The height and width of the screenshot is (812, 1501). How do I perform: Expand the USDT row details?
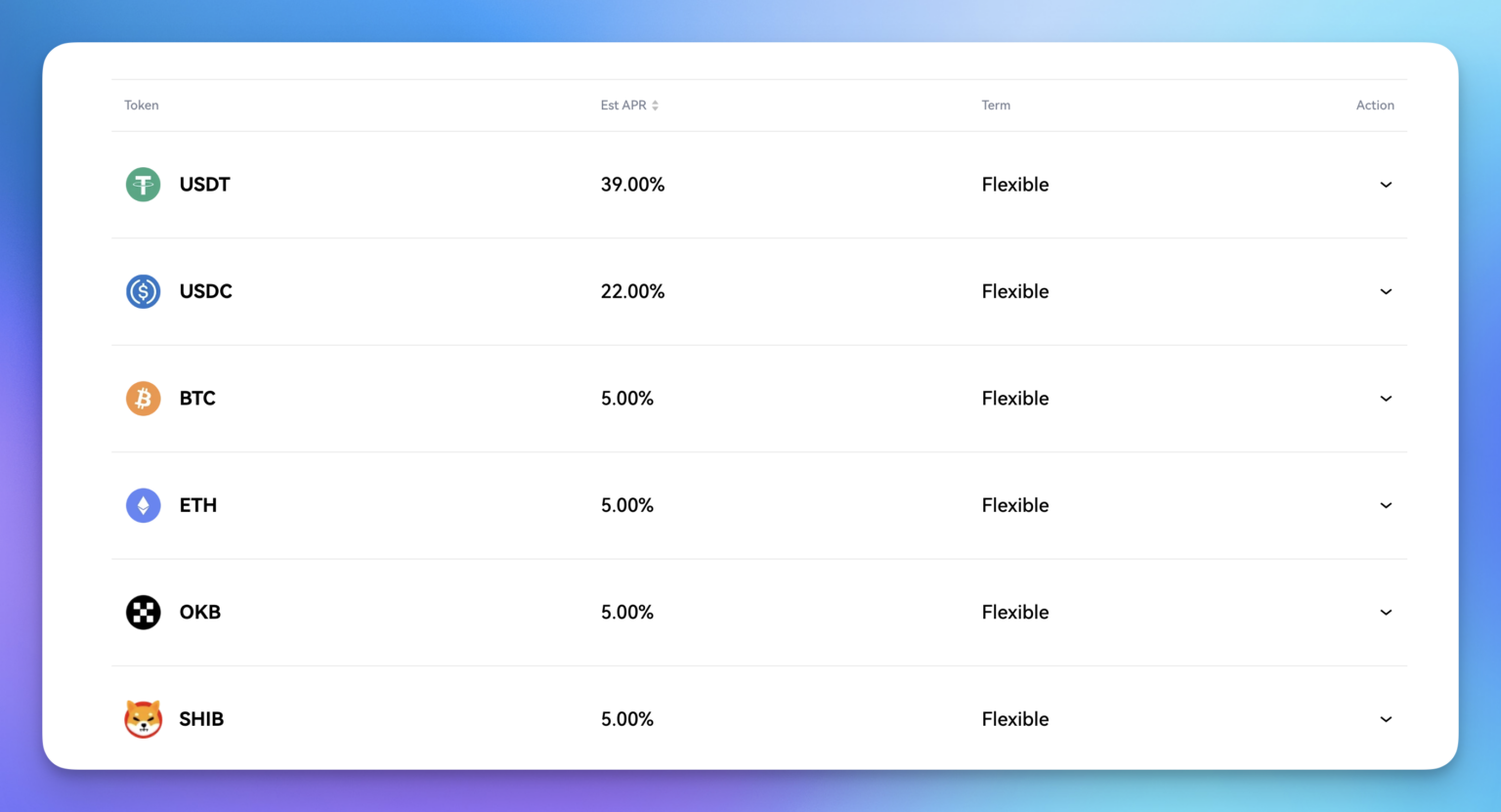point(1386,184)
